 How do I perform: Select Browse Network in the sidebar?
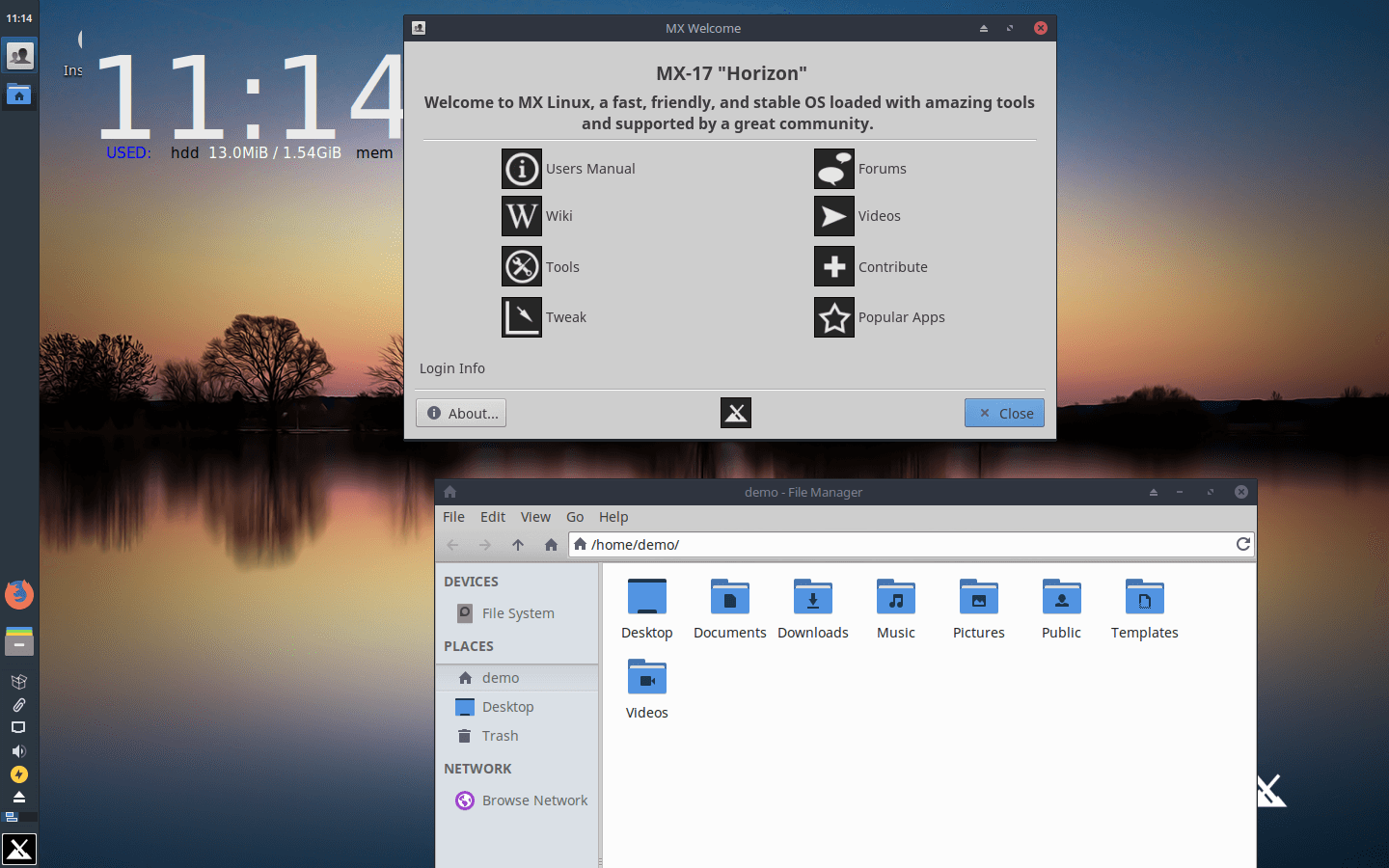tap(534, 800)
